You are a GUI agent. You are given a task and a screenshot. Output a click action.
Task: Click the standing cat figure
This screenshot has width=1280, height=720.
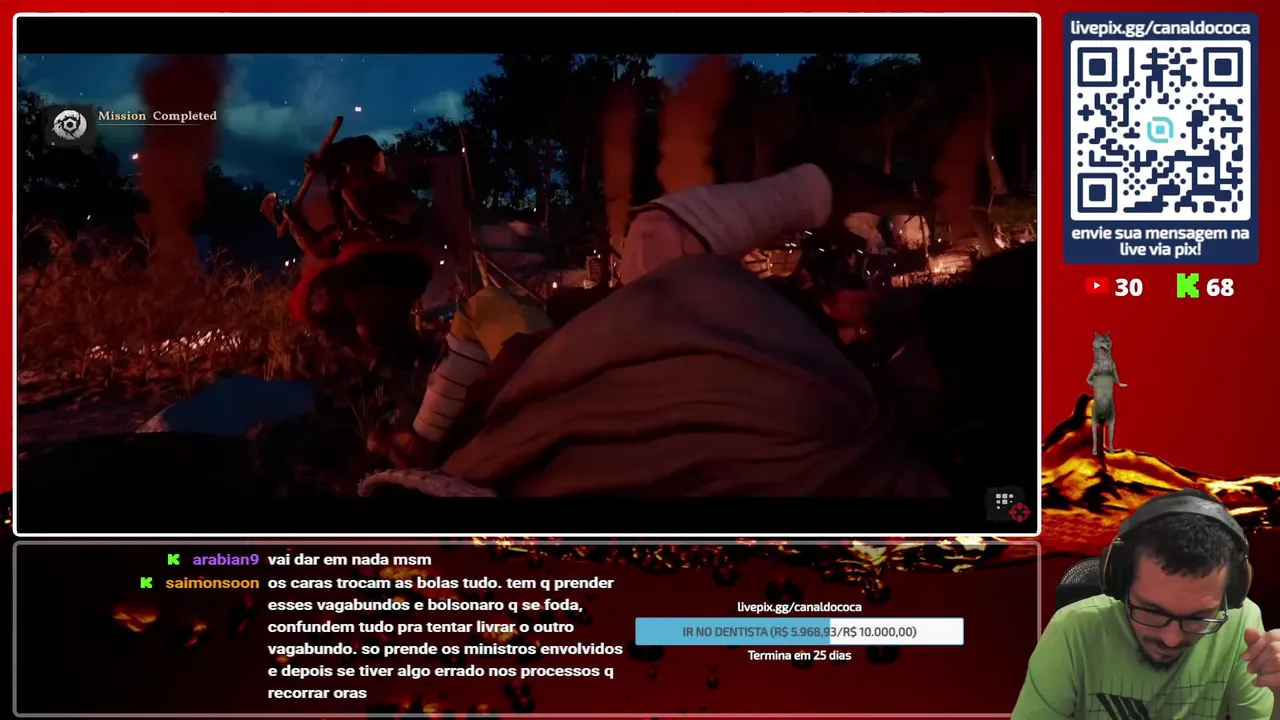point(1104,392)
